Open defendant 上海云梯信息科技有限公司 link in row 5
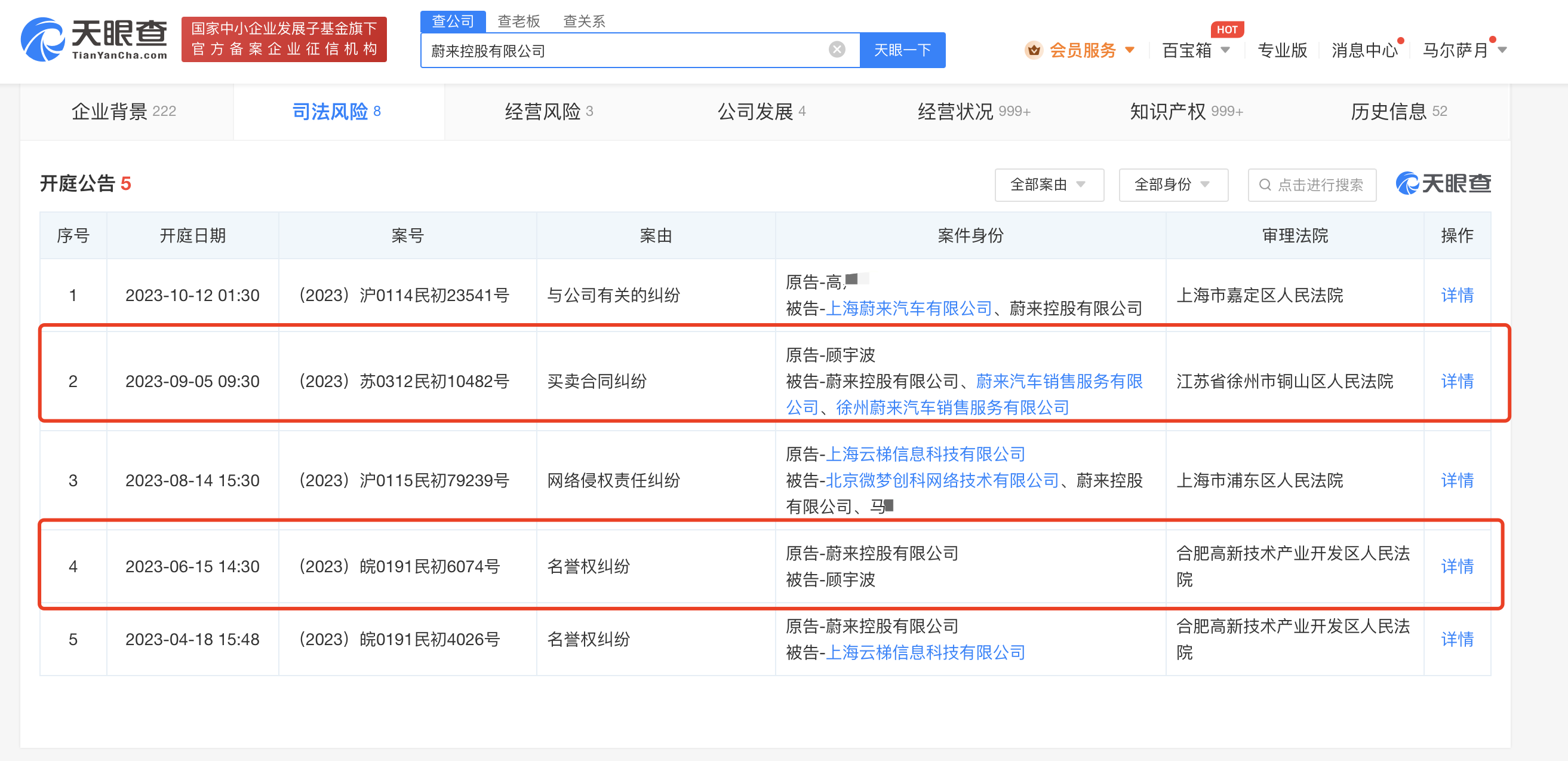 click(x=926, y=653)
